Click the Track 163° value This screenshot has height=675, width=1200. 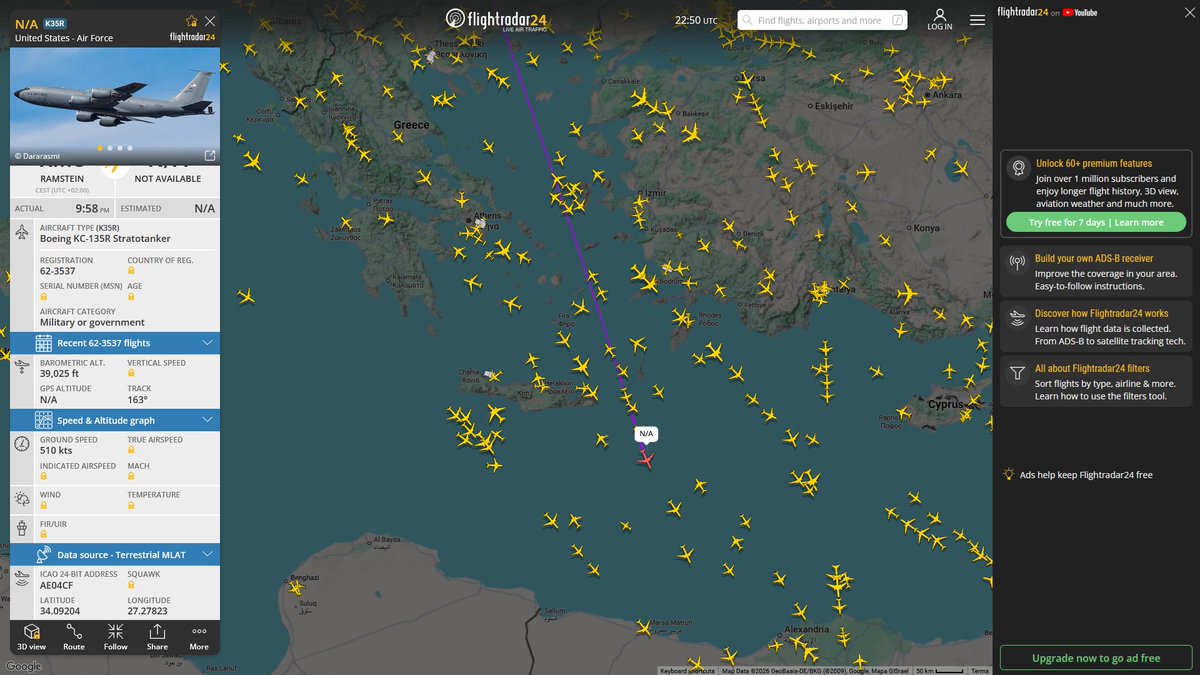click(x=137, y=399)
